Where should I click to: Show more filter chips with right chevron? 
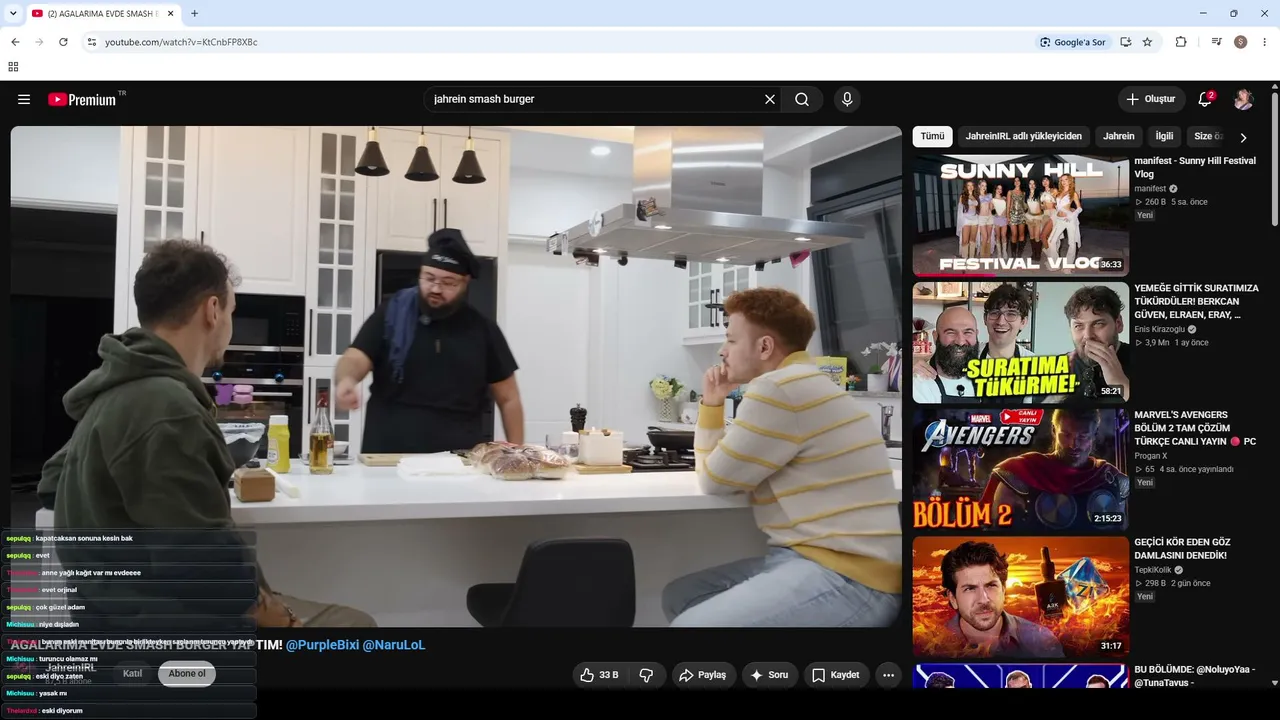(1243, 137)
